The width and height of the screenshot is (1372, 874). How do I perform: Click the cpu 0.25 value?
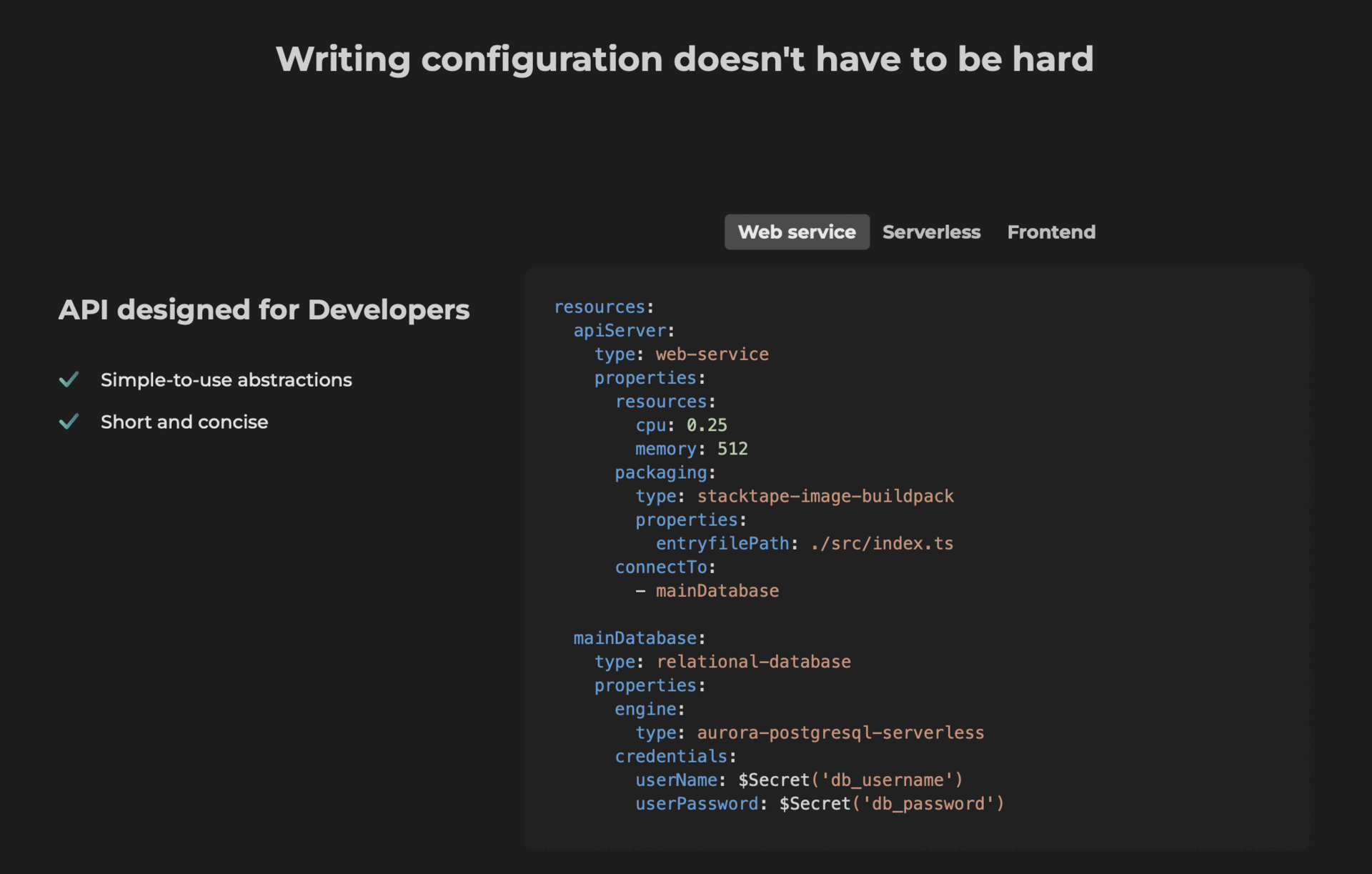707,425
